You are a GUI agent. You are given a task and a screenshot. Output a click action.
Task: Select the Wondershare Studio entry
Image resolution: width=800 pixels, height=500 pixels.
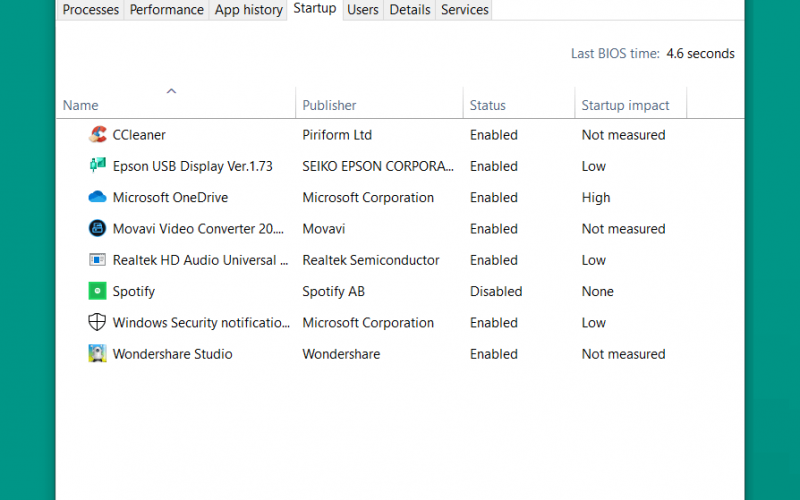[x=172, y=354]
